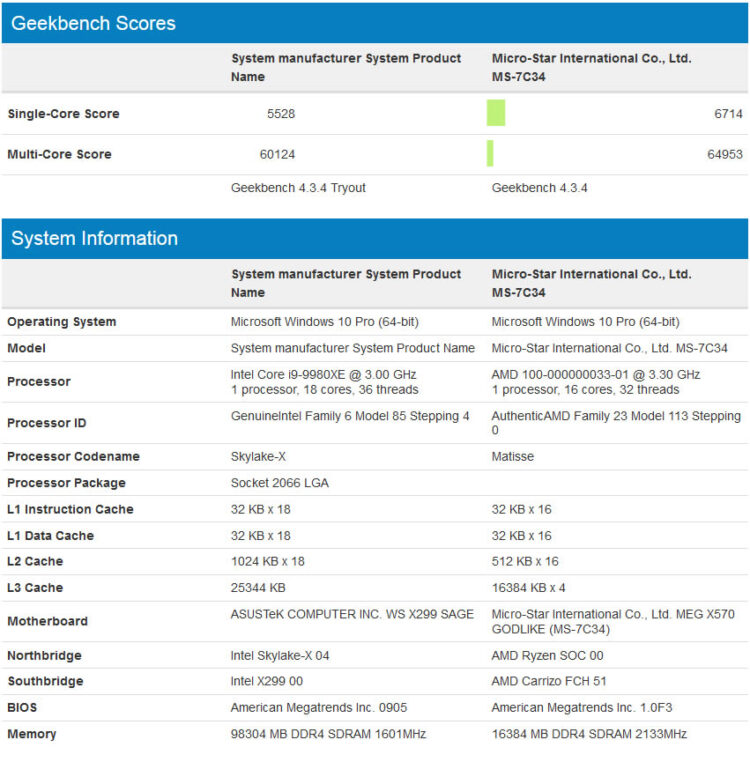Click the green Single-Core Score bar
This screenshot has width=750, height=762.
(x=496, y=114)
